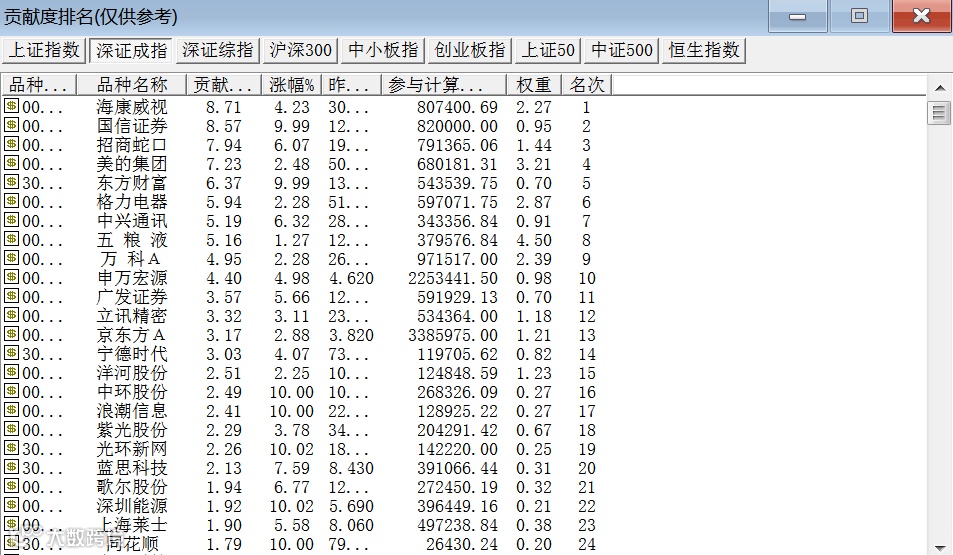Image resolution: width=953 pixels, height=555 pixels.
Task: Click the stock icon beside 中兴通讯
Action: pyautogui.click(x=12, y=219)
